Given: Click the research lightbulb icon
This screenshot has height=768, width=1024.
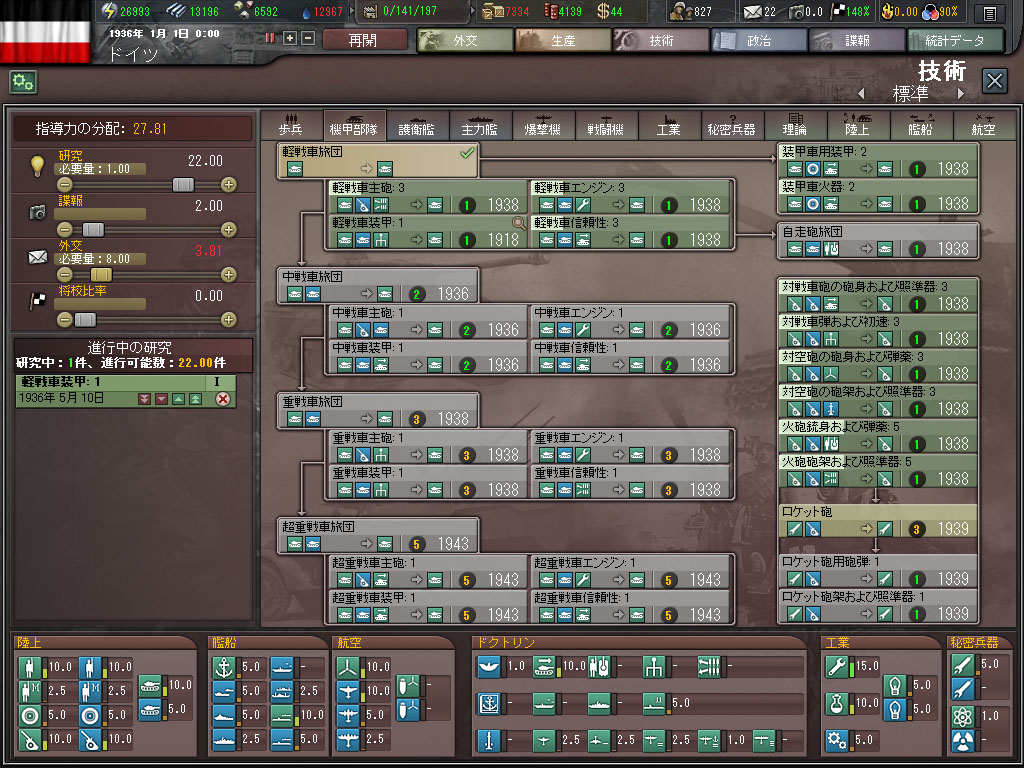Looking at the screenshot, I should point(38,166).
